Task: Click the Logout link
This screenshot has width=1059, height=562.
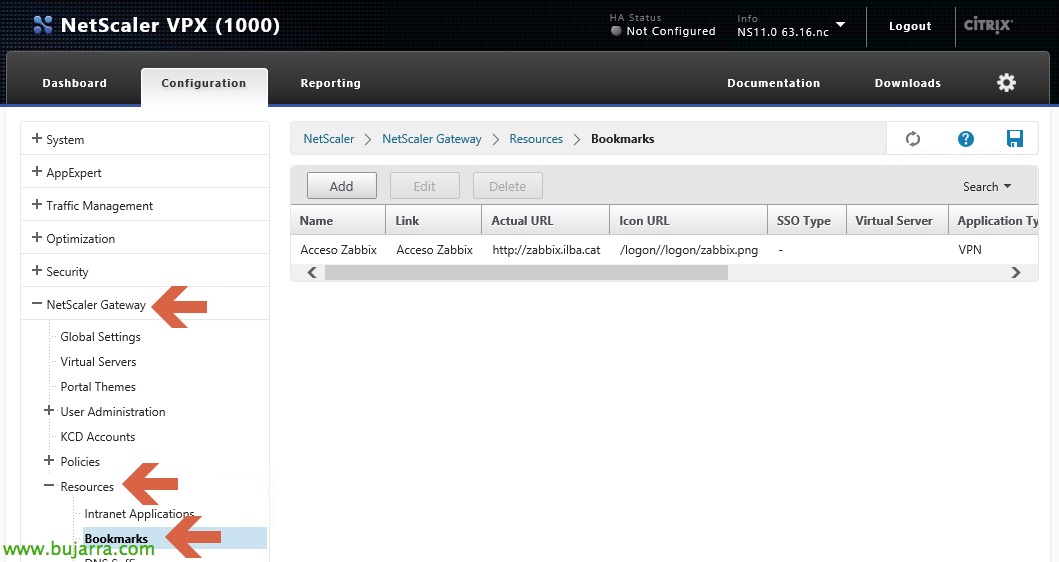Action: pyautogui.click(x=910, y=26)
